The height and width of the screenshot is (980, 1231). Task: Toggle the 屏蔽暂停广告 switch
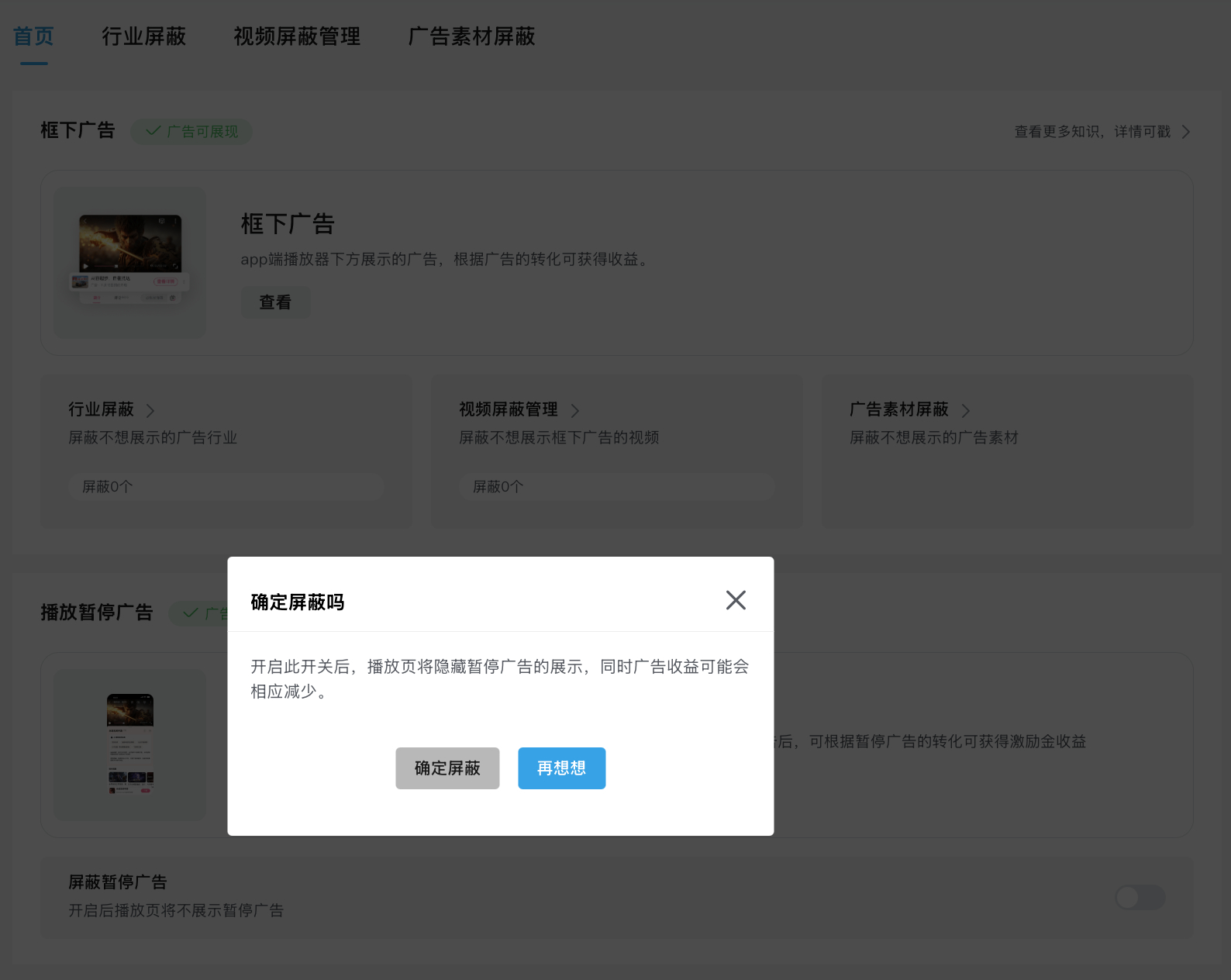click(x=1140, y=898)
